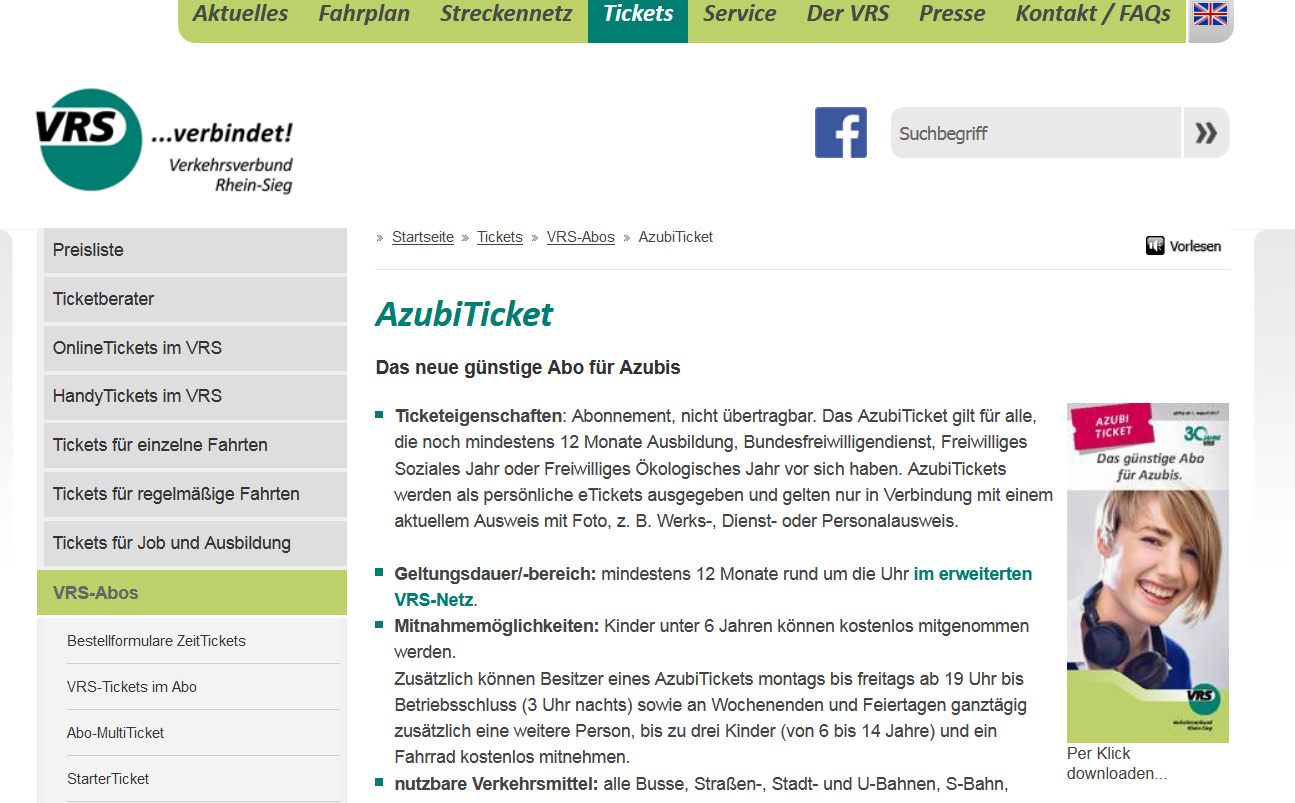The height and width of the screenshot is (803, 1295).
Task: Open the Aktuelles menu
Action: click(240, 14)
